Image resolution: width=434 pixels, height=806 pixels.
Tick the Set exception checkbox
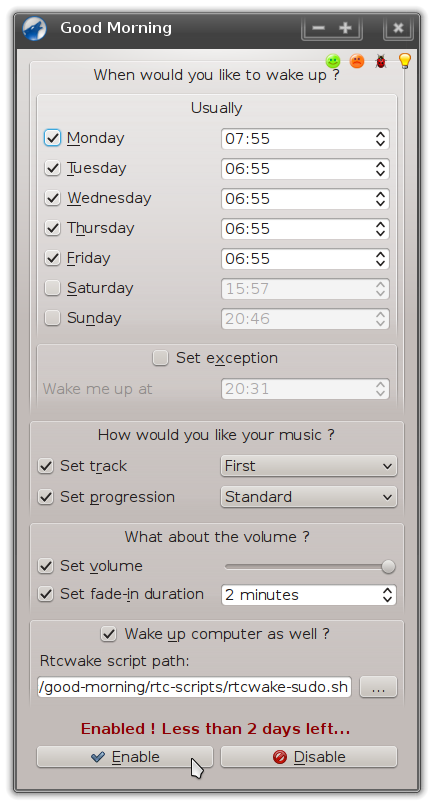160,358
